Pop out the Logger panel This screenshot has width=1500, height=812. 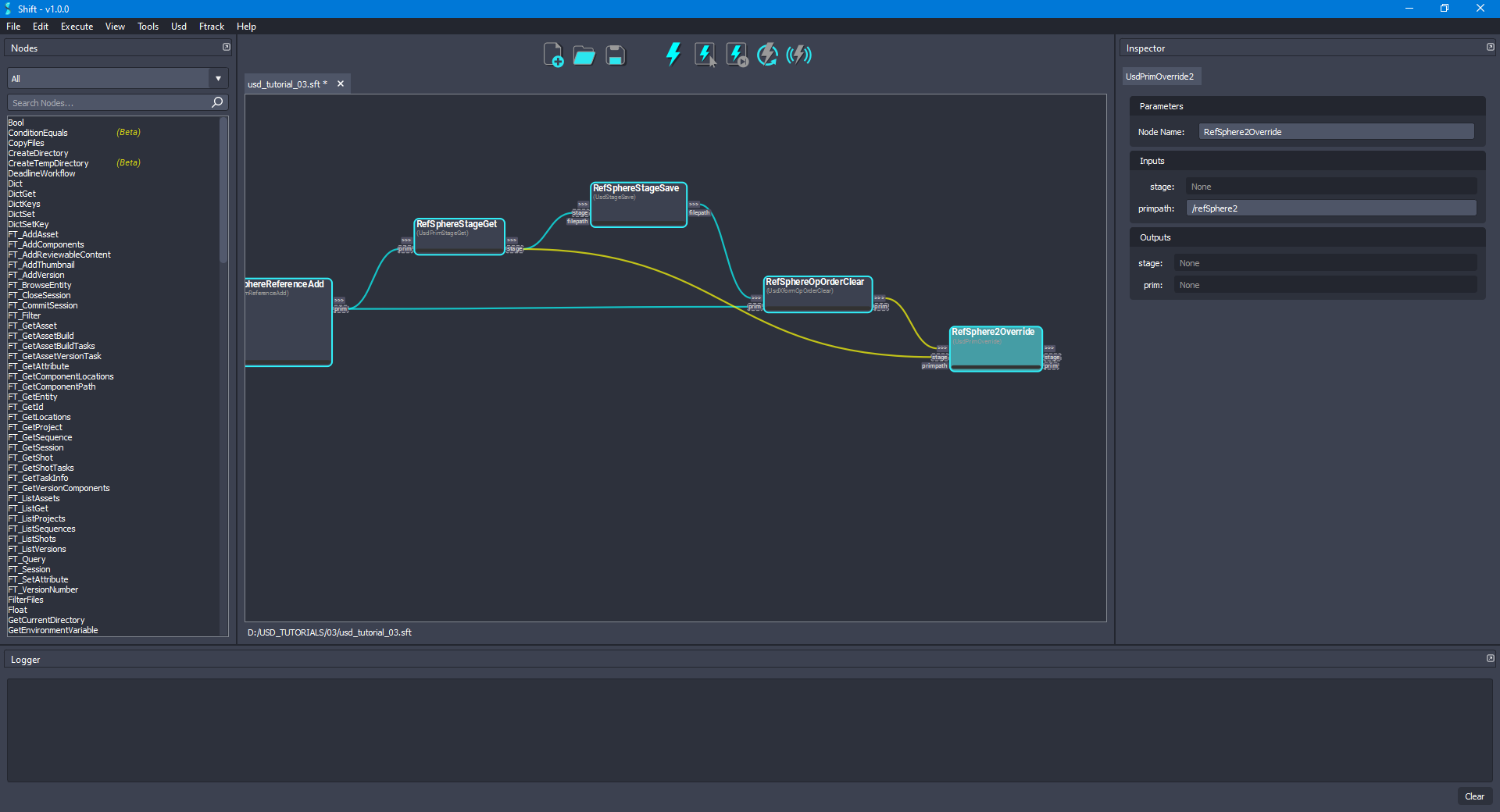click(x=1490, y=658)
